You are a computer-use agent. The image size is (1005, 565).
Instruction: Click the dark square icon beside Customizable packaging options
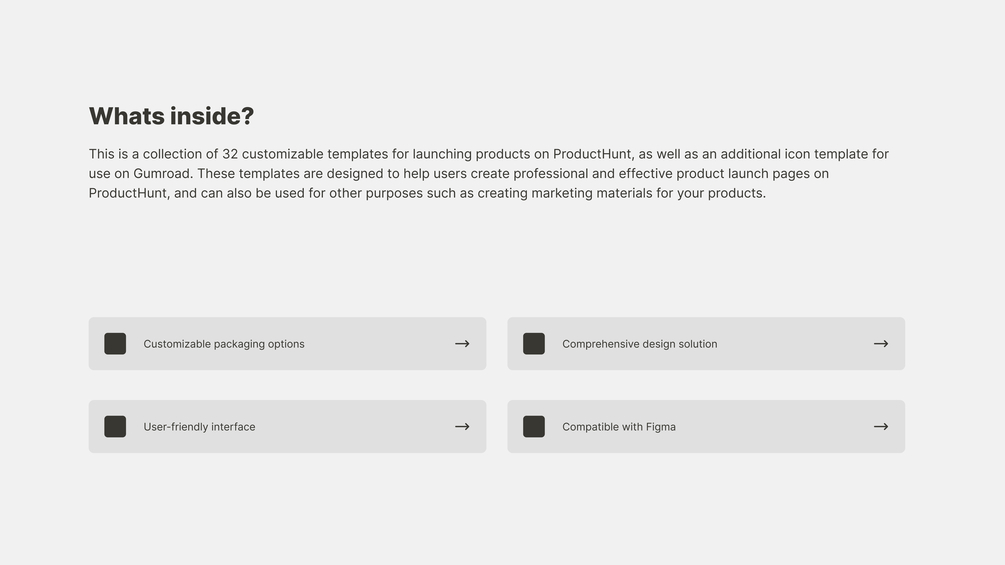pyautogui.click(x=115, y=344)
